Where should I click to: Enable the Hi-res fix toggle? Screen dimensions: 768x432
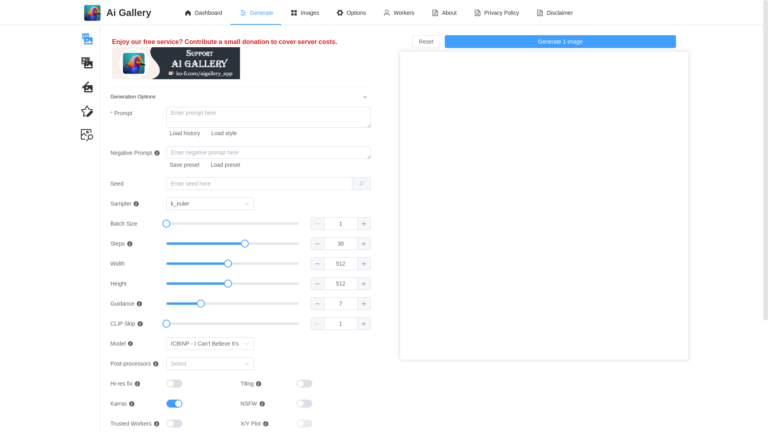coord(174,383)
